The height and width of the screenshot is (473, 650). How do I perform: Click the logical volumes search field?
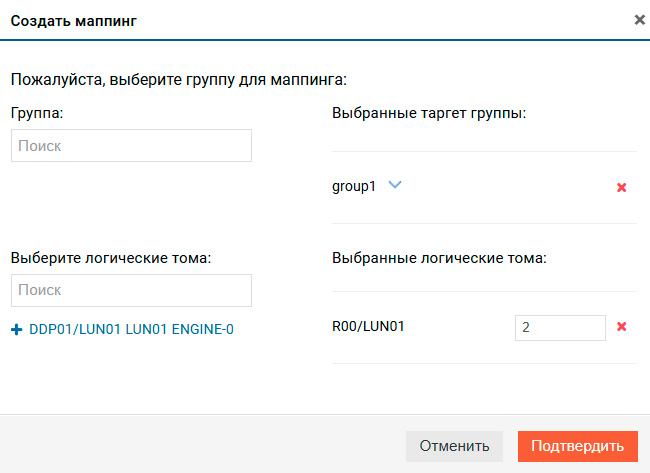tap(131, 290)
